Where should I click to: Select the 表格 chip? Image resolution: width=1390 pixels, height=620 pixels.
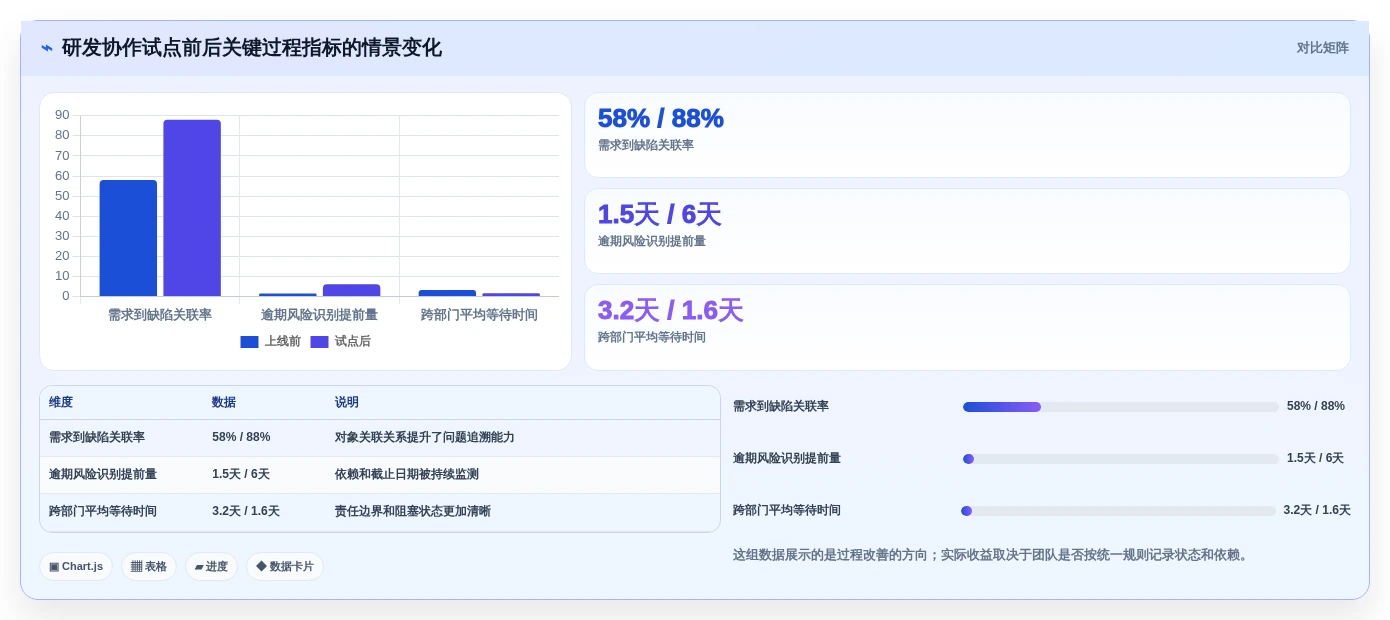(149, 566)
